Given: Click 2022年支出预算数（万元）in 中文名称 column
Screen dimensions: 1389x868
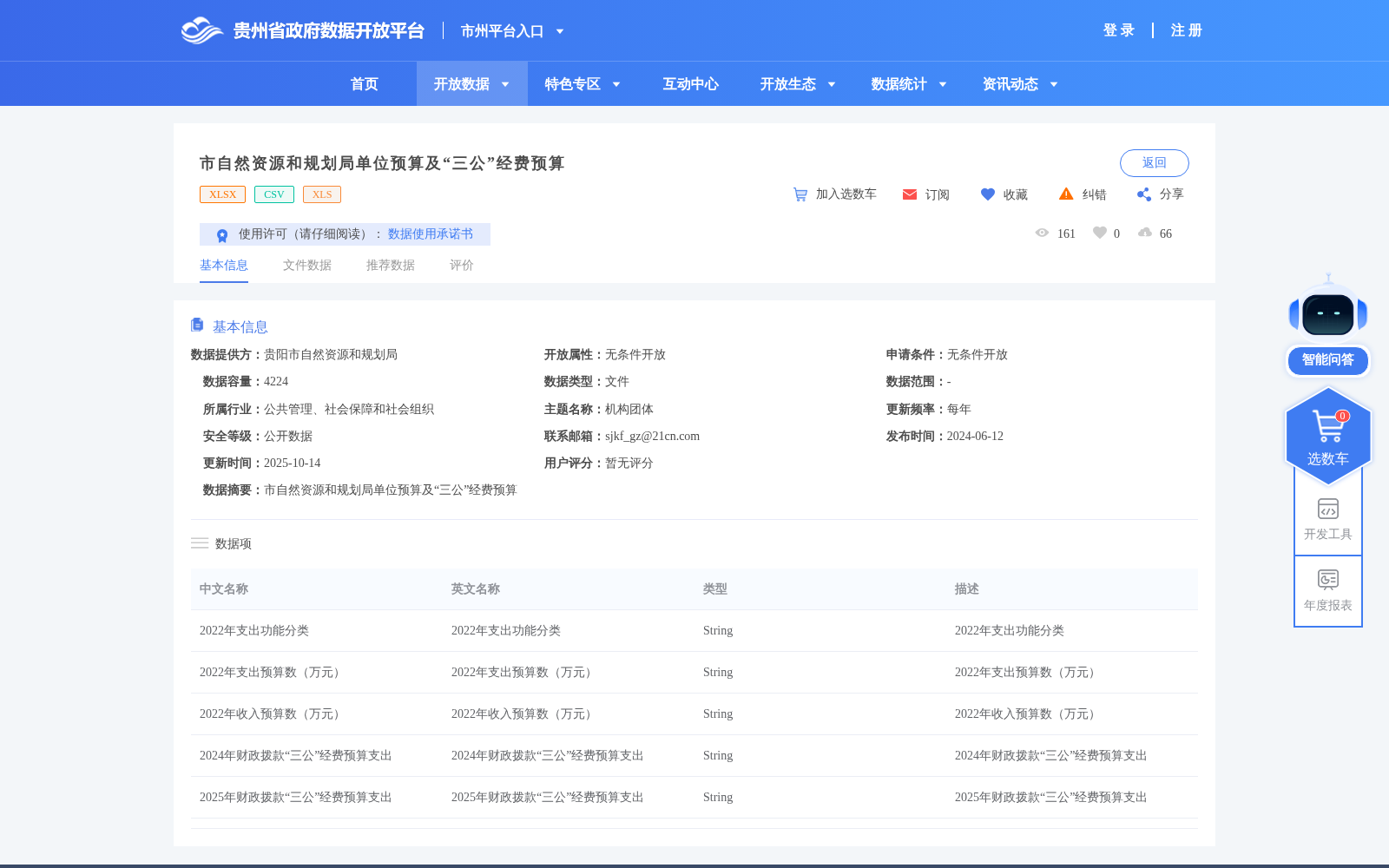Looking at the screenshot, I should click(x=272, y=673).
